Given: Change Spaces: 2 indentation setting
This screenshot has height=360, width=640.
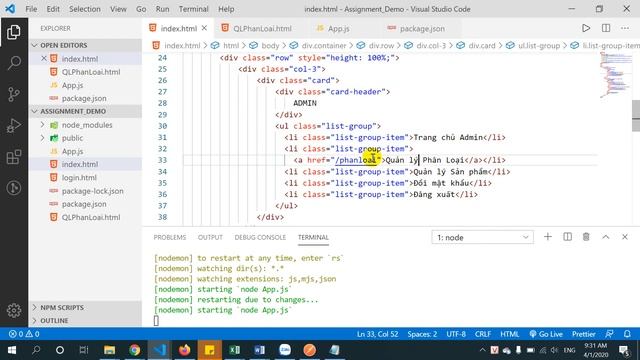Looking at the screenshot, I should [x=422, y=334].
